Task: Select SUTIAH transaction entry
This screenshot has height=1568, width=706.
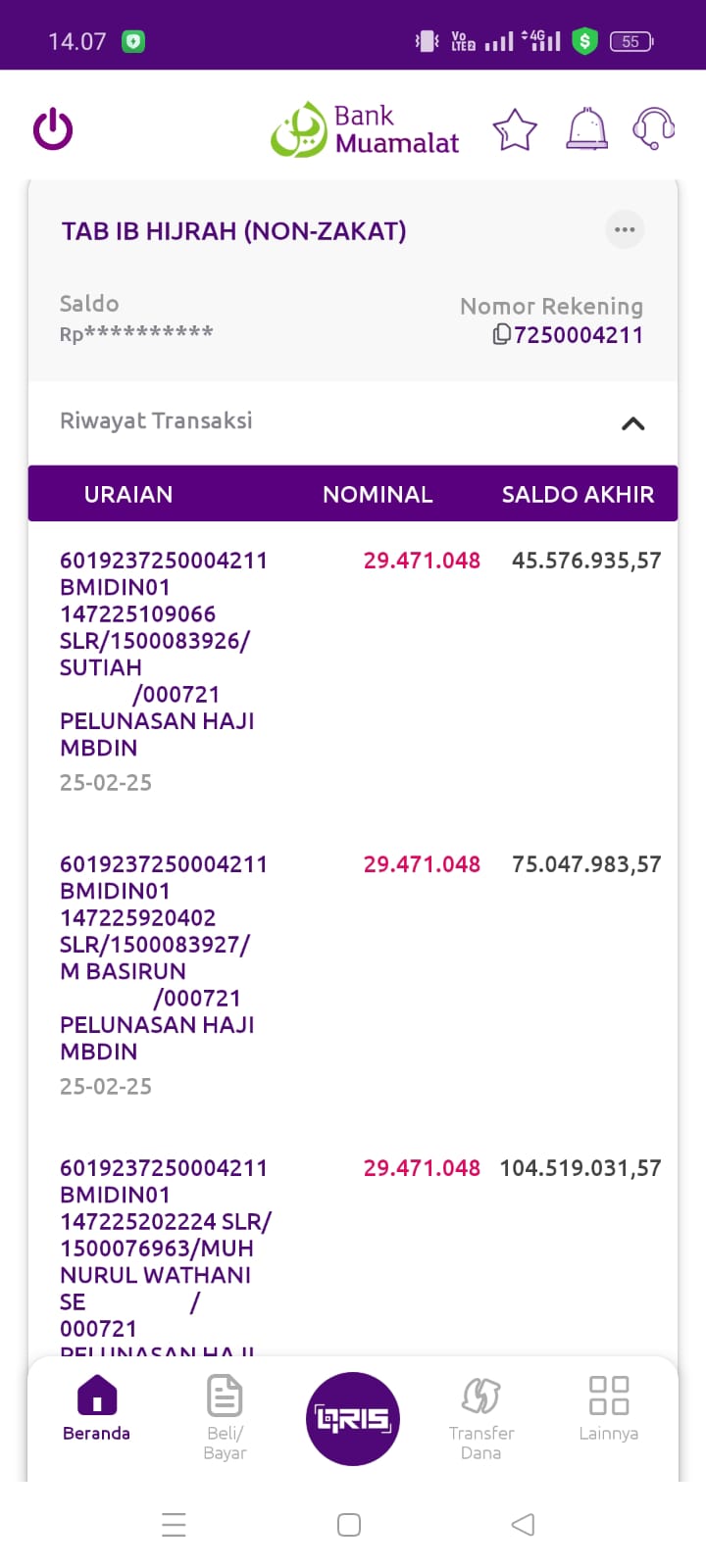Action: pyautogui.click(x=163, y=666)
